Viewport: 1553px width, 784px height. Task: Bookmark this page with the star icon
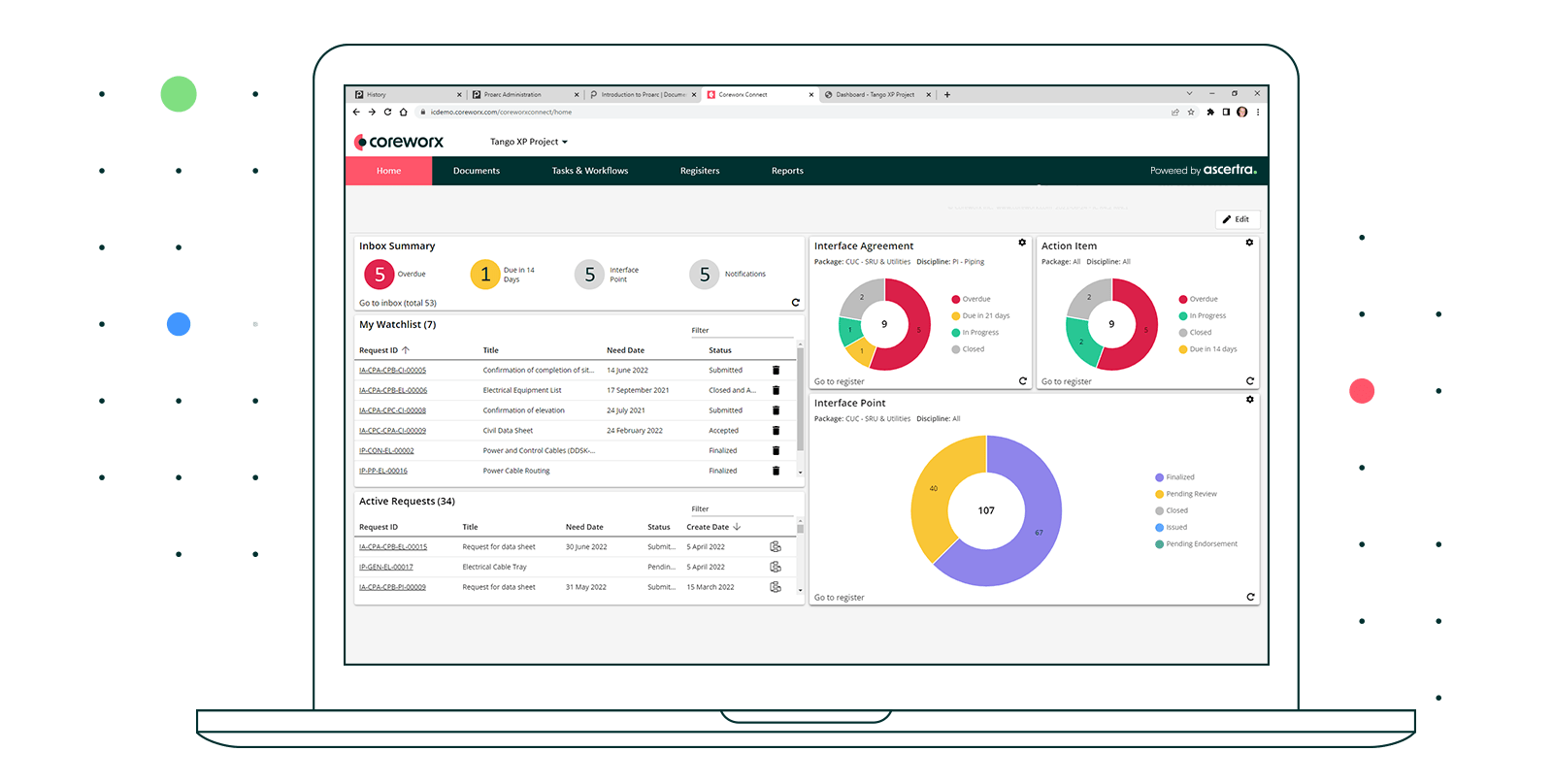tap(1191, 113)
